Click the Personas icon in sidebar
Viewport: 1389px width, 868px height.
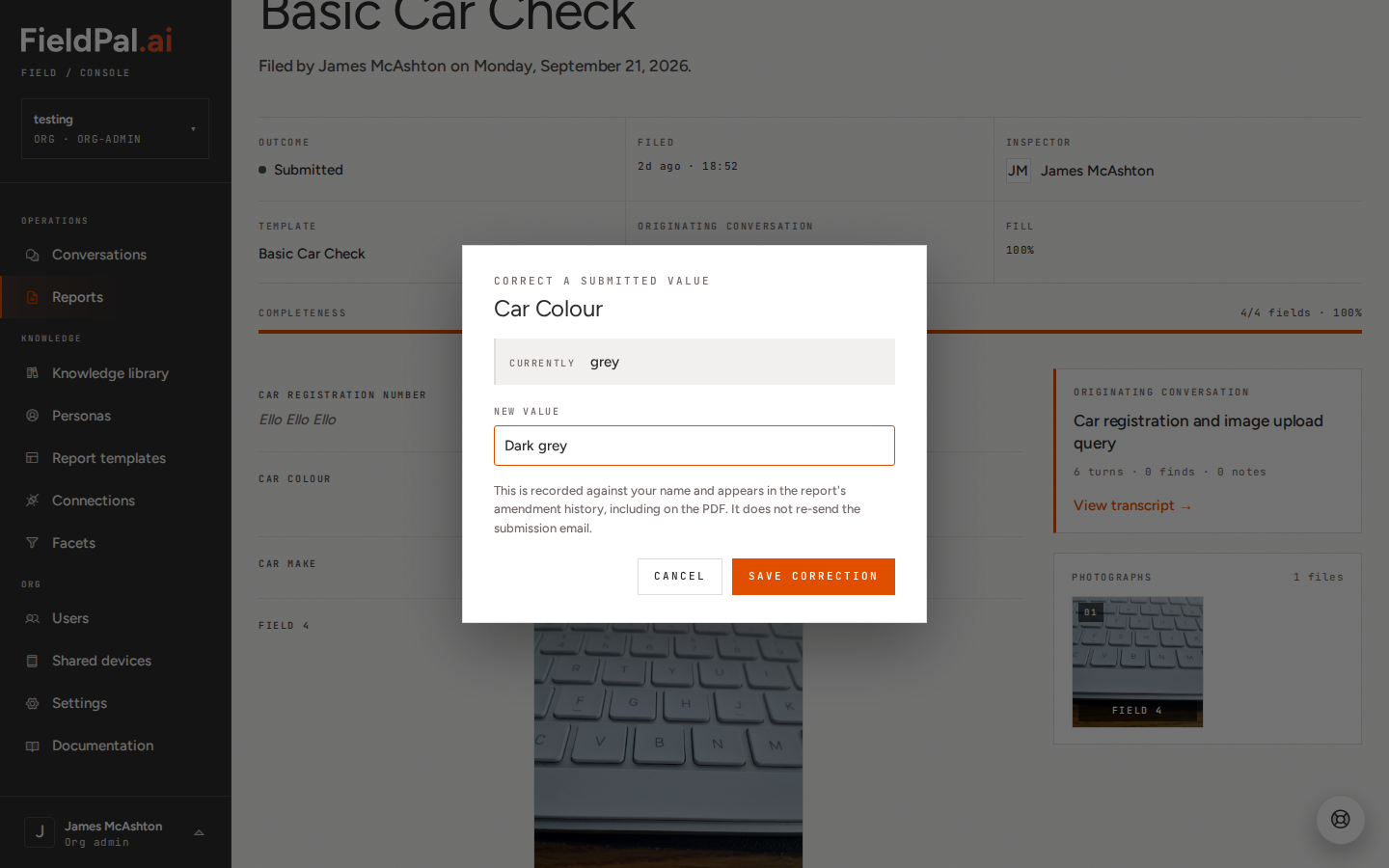click(x=32, y=416)
